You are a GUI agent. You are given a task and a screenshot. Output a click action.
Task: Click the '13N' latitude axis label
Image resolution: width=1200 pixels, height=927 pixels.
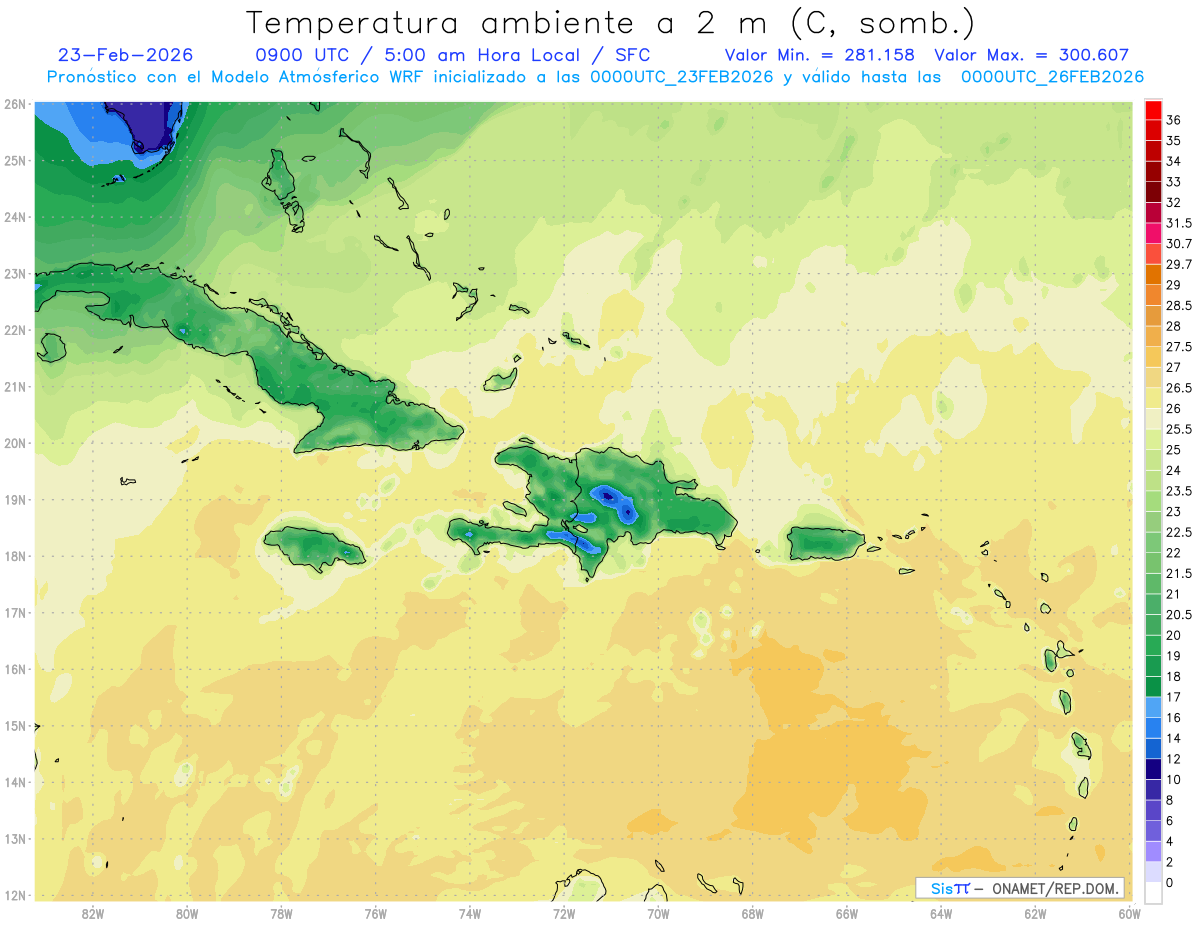pyautogui.click(x=15, y=838)
